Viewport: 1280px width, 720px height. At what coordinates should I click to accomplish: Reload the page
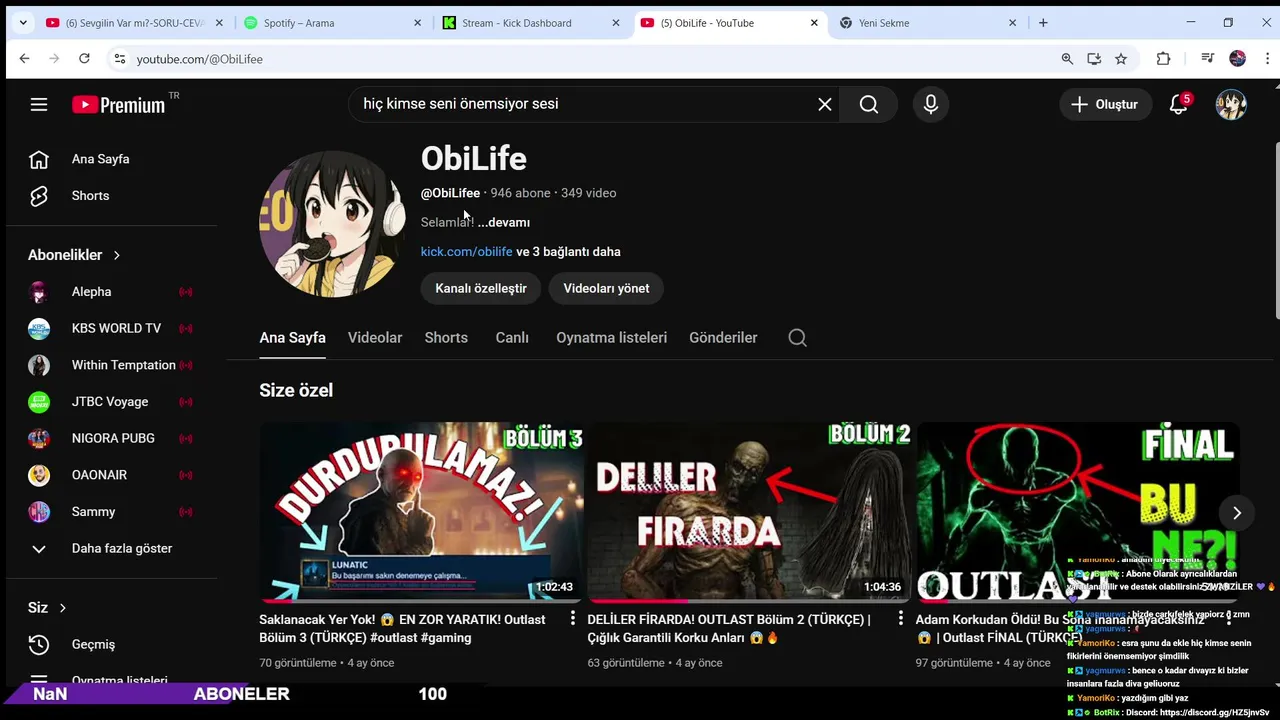(x=84, y=59)
